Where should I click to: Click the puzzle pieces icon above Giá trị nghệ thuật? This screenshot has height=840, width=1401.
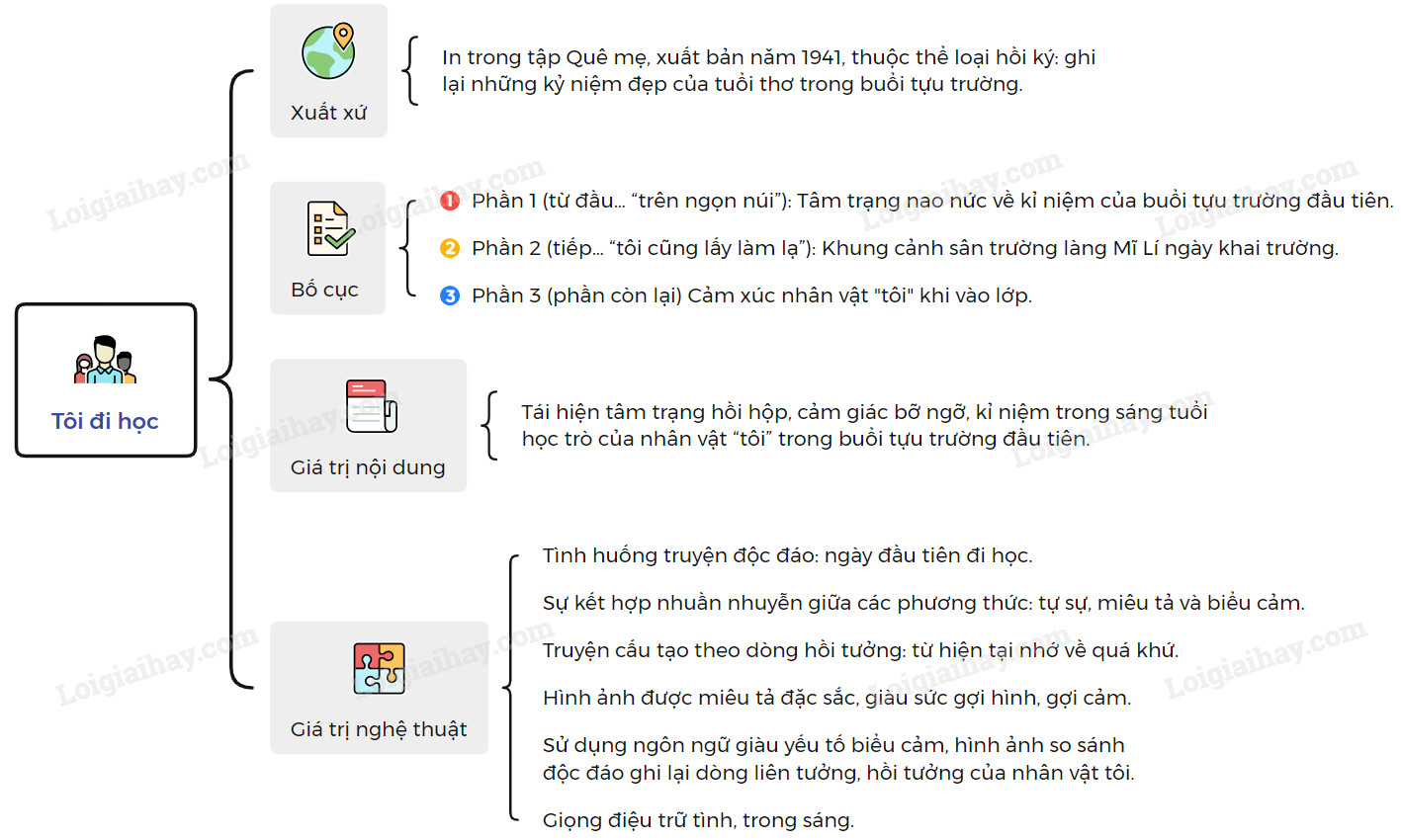379,668
